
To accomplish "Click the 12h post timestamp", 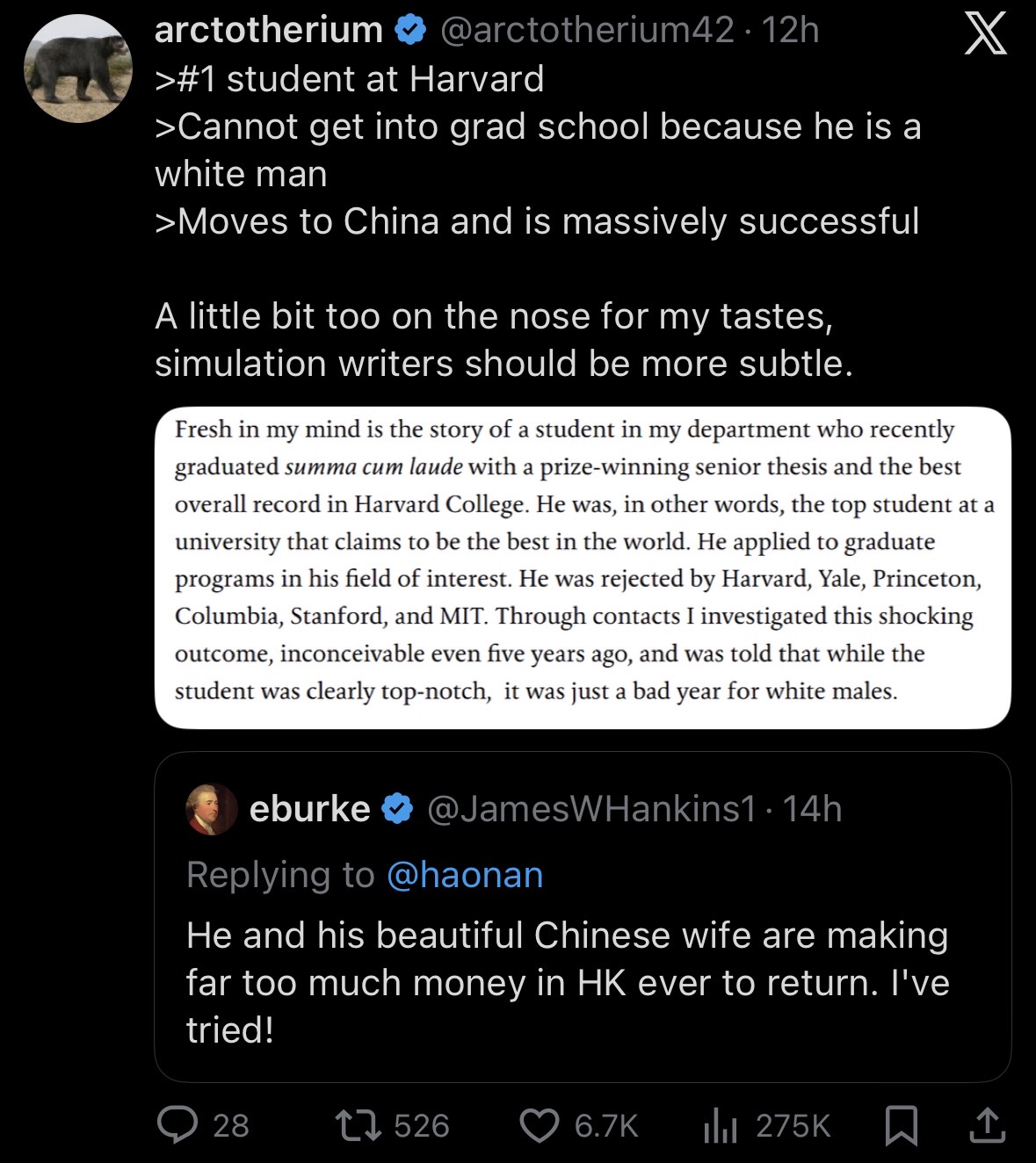I will [x=790, y=31].
